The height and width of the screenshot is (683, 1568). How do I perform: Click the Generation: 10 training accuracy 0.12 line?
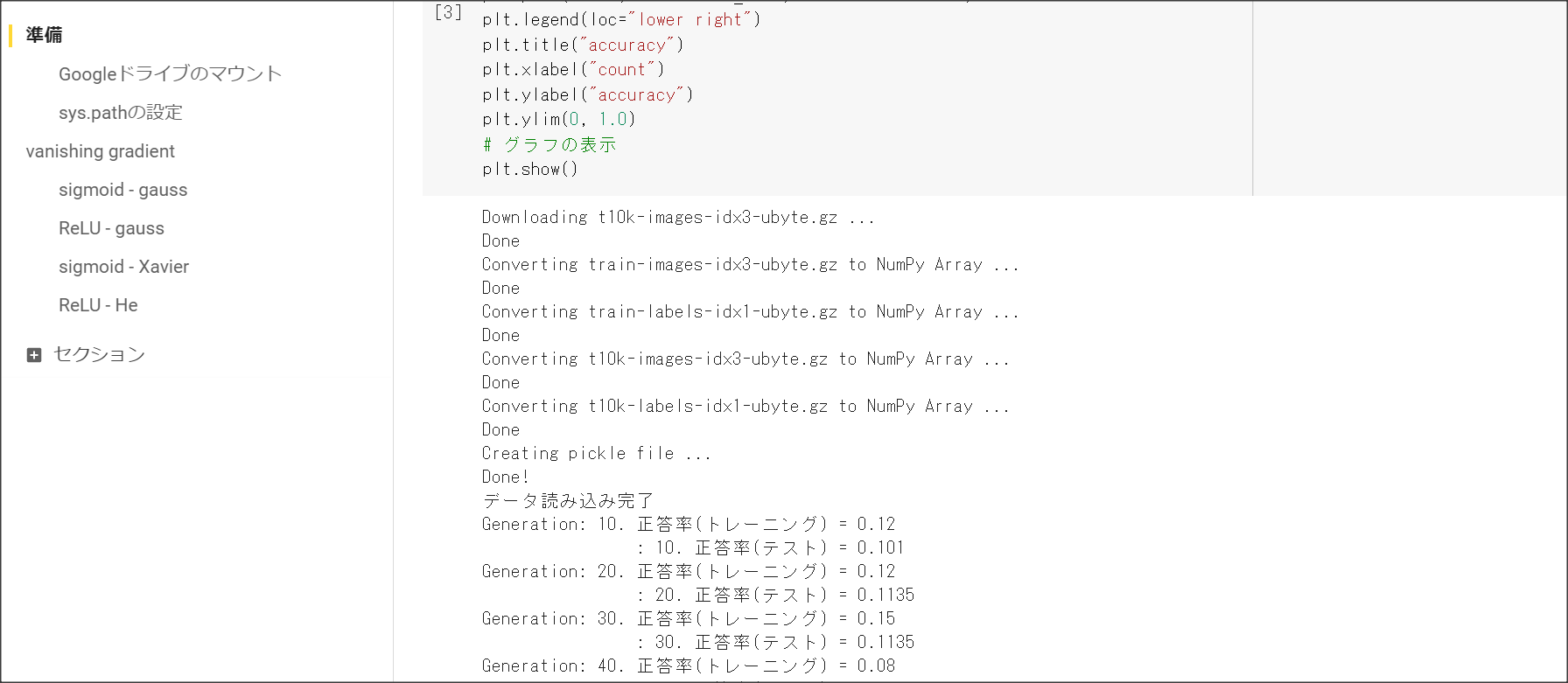[x=689, y=525]
